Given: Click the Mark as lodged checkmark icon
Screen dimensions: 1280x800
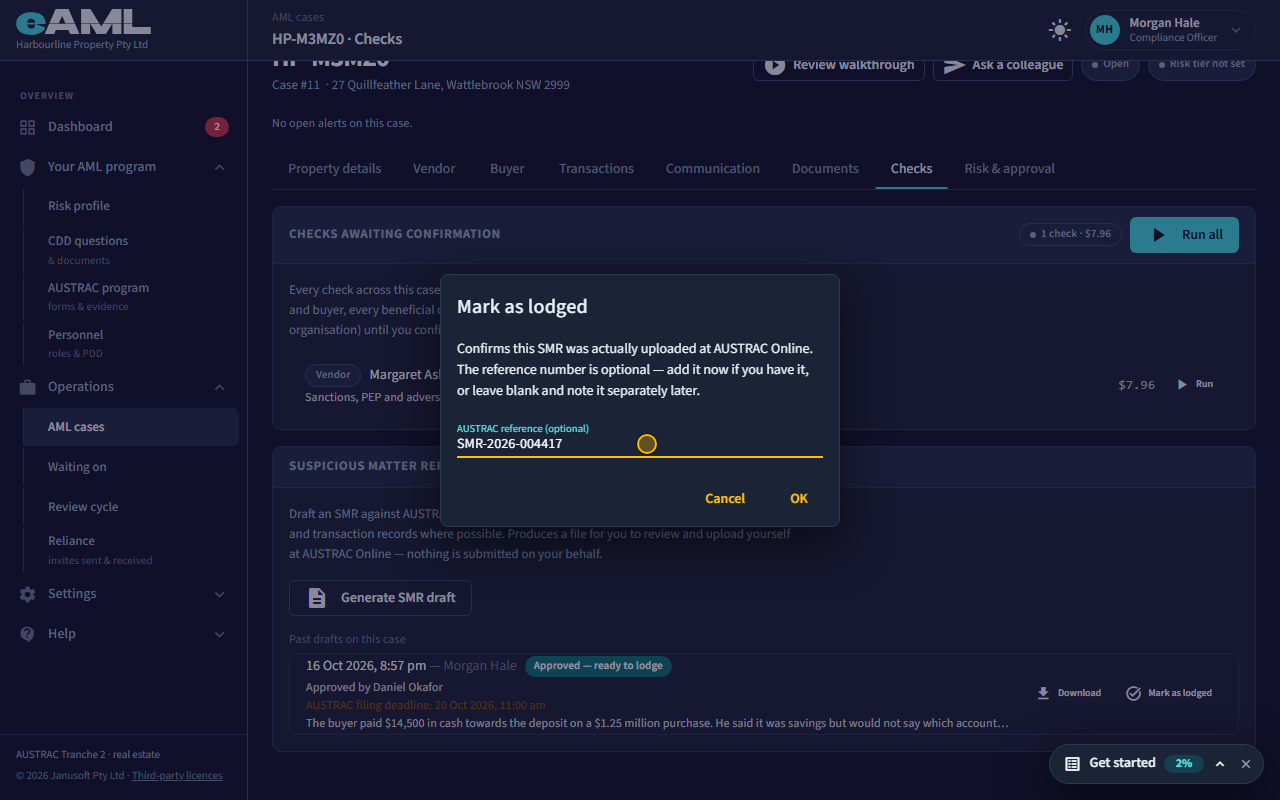Looking at the screenshot, I should (1134, 693).
